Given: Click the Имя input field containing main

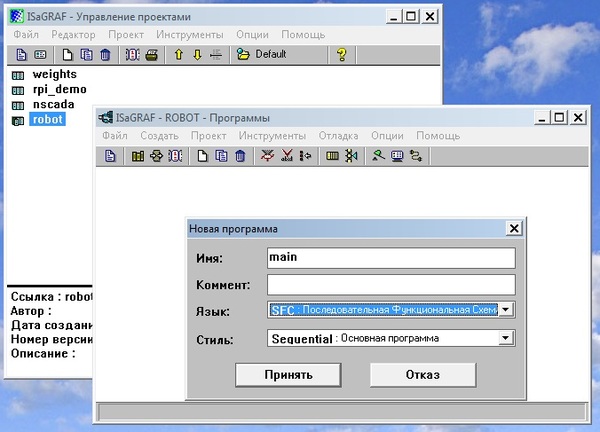Looking at the screenshot, I should tap(391, 258).
